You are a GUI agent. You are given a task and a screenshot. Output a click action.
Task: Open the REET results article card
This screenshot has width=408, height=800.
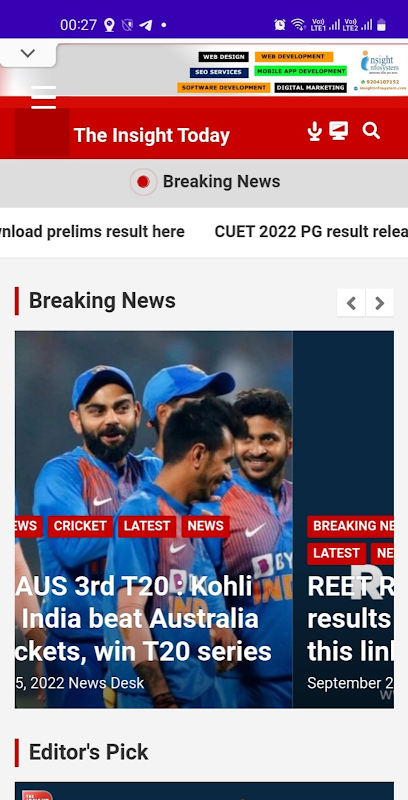343,519
